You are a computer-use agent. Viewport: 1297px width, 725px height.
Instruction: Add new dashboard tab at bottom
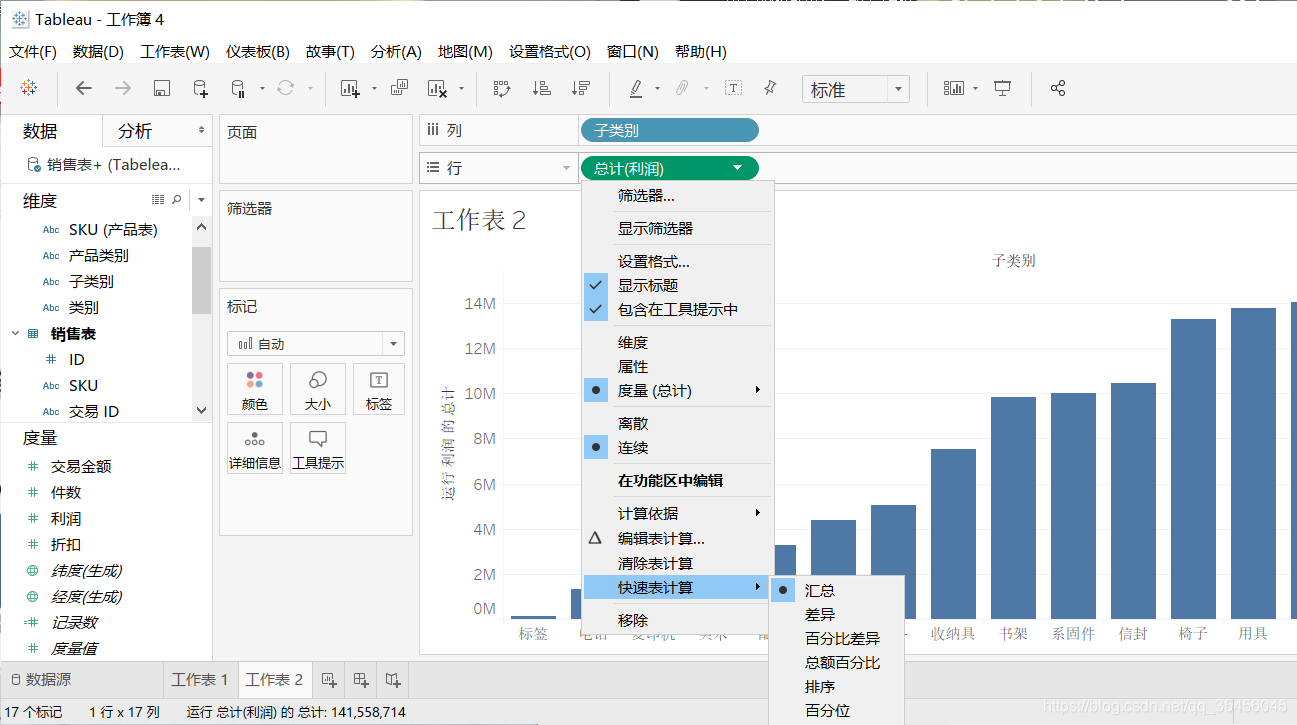(x=361, y=680)
